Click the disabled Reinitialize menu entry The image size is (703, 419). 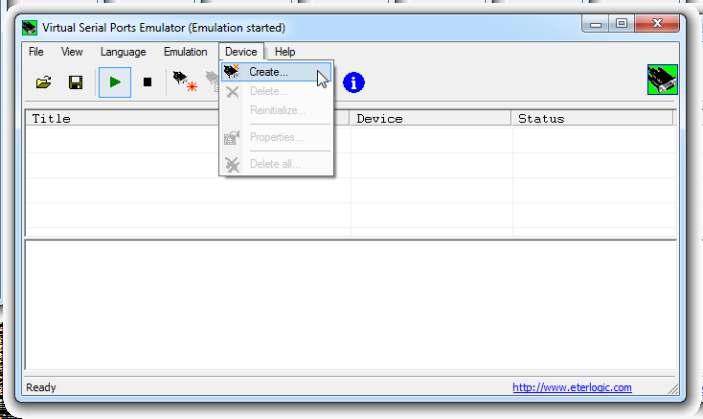pos(276,110)
